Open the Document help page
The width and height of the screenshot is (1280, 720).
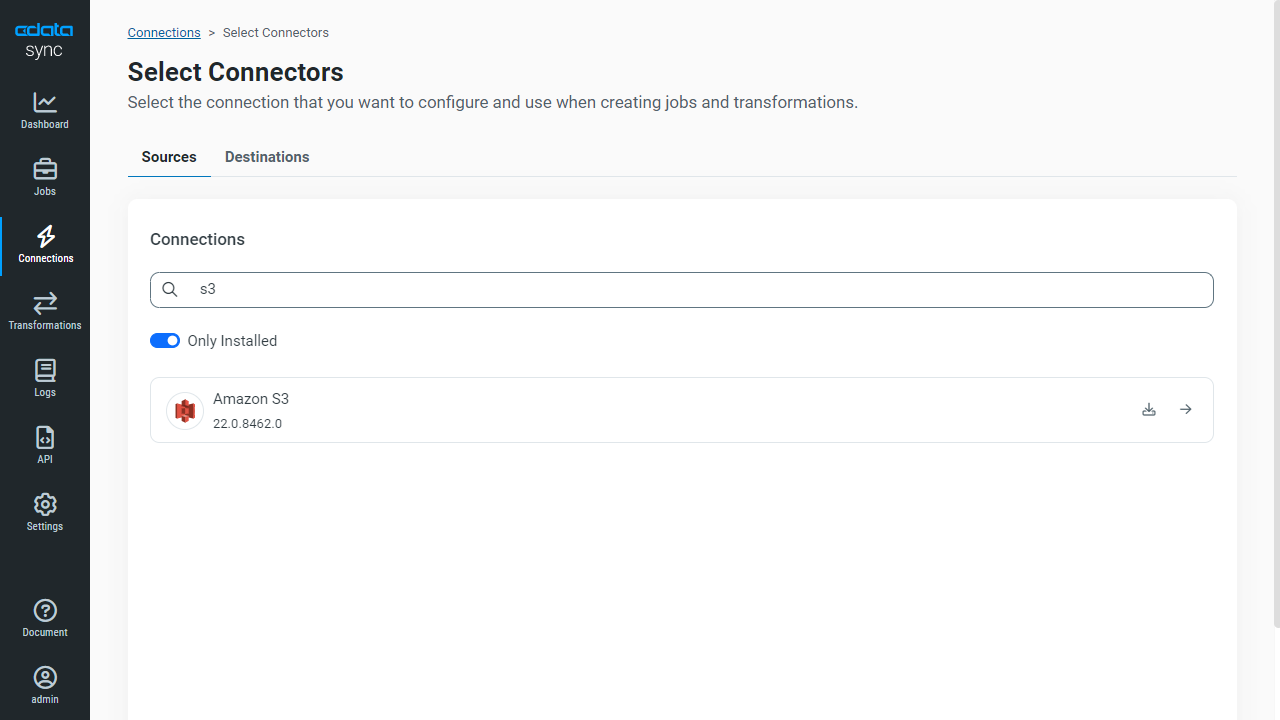click(x=45, y=618)
